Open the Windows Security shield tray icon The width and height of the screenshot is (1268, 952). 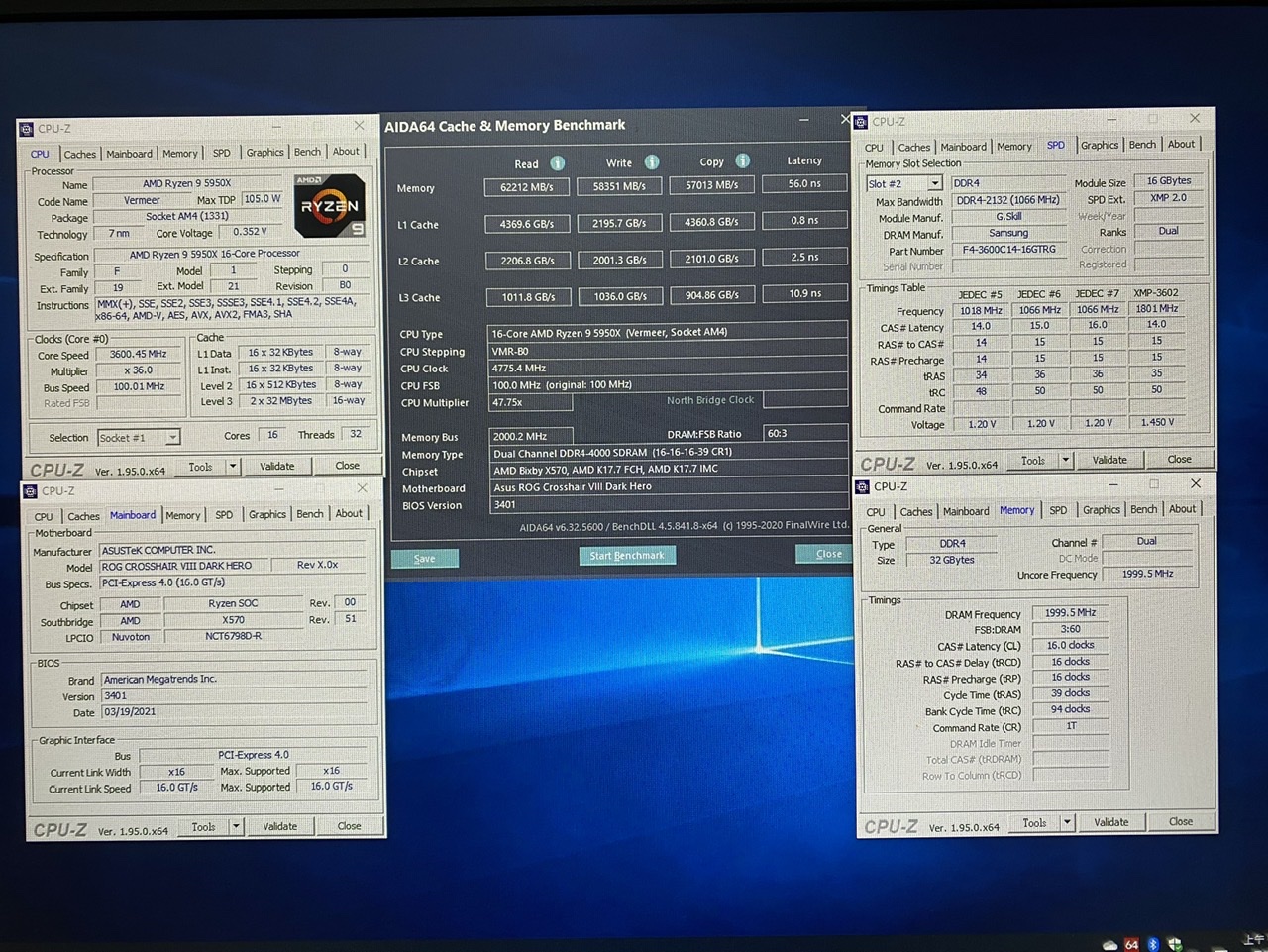click(1175, 944)
